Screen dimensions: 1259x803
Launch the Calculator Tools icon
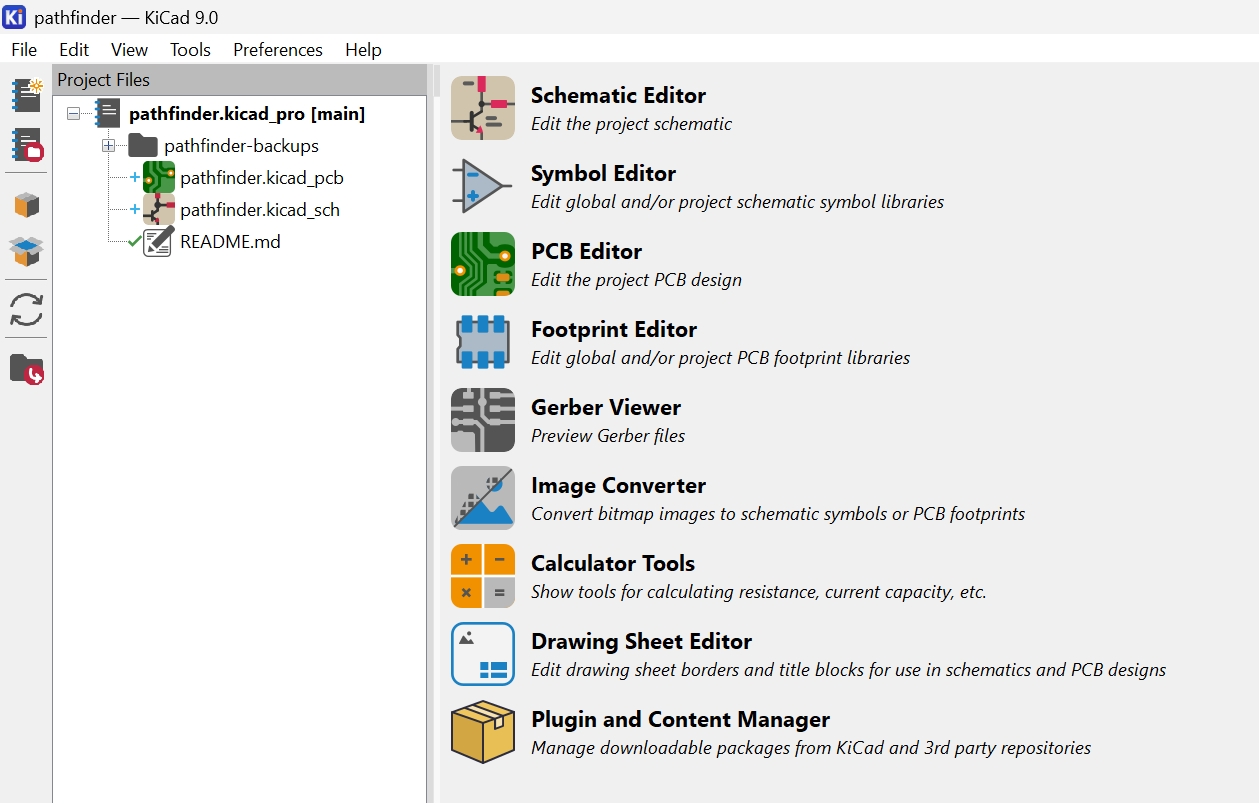[483, 576]
